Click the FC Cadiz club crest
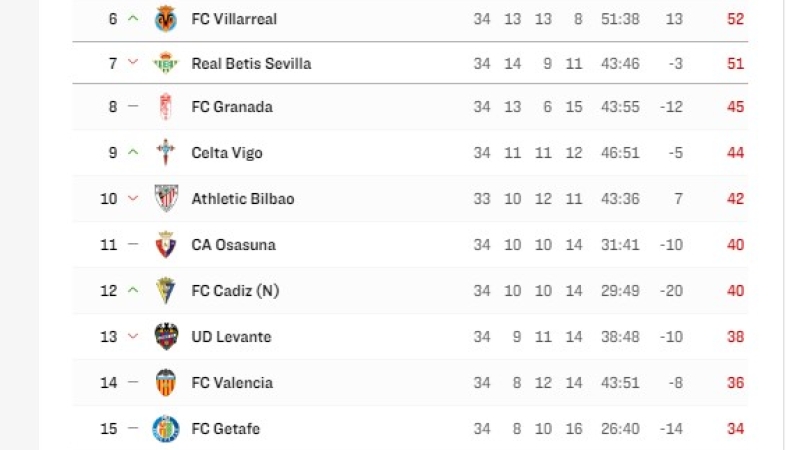Screen dimensions: 790x450 [x=166, y=291]
